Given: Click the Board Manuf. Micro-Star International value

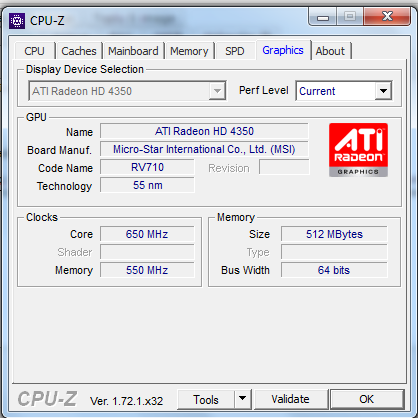Looking at the screenshot, I should tap(204, 149).
